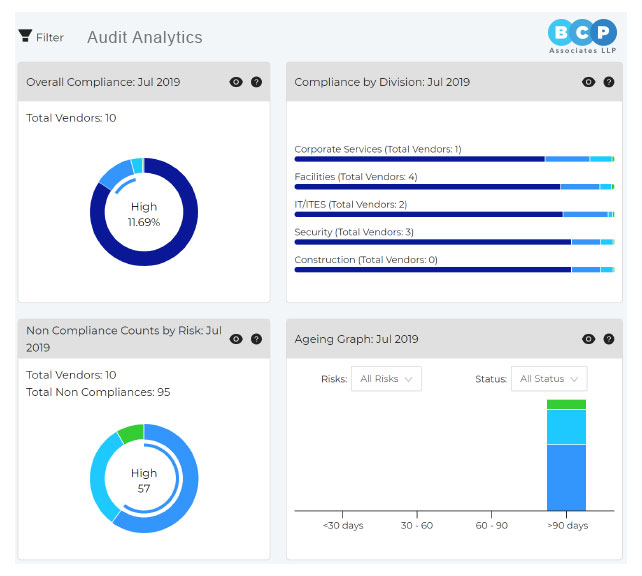Click Ageing Graph: Jul 2019 heading
This screenshot has width=642, height=576.
(x=356, y=339)
